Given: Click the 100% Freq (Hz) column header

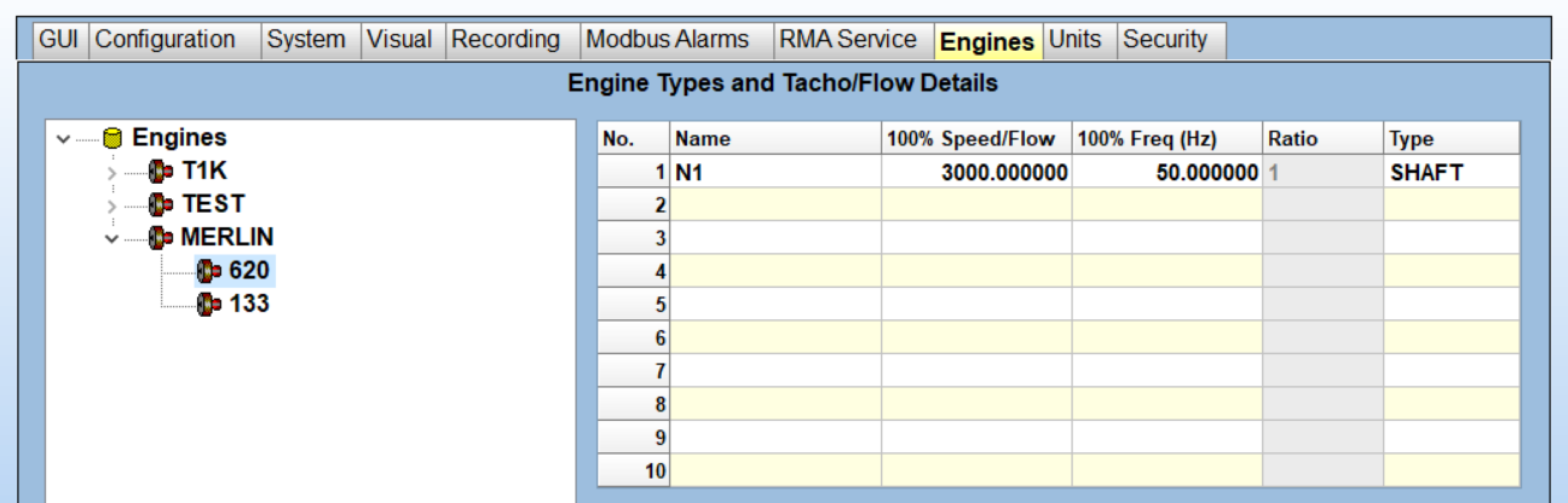Looking at the screenshot, I should (x=1167, y=138).
